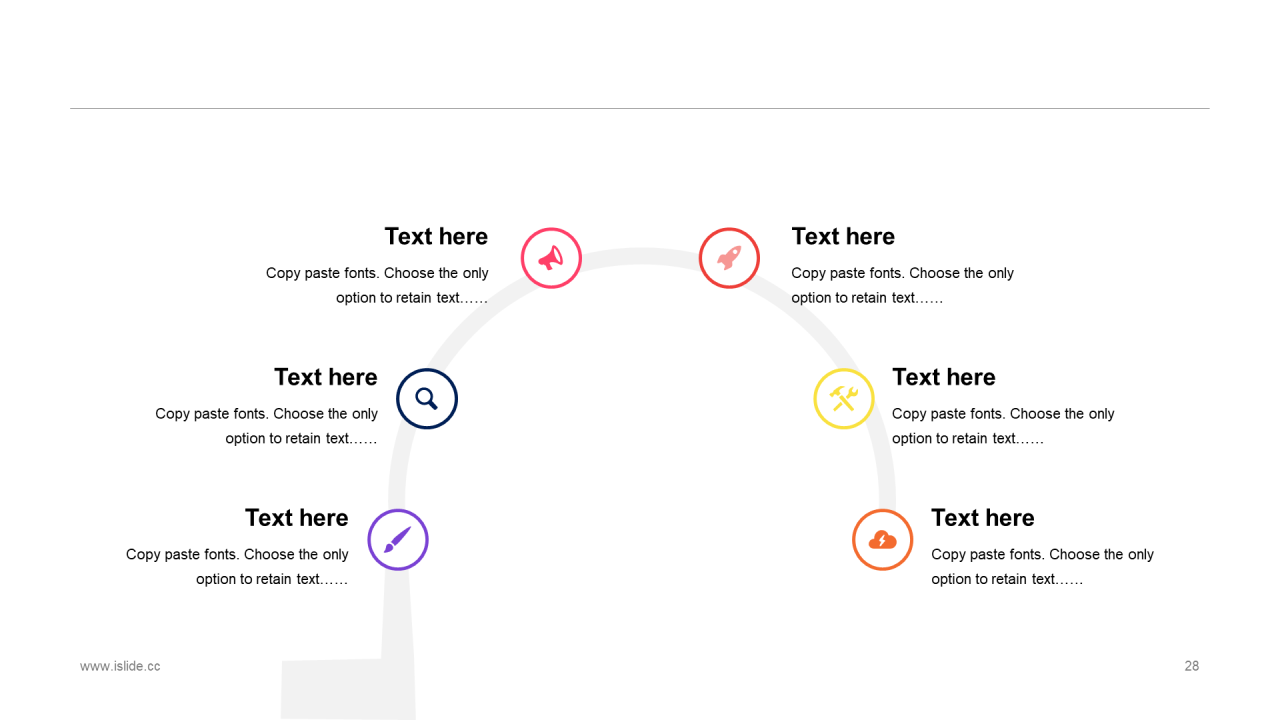This screenshot has height=720, width=1280.
Task: Select "Text here" heading beside rocket
Action: click(843, 237)
